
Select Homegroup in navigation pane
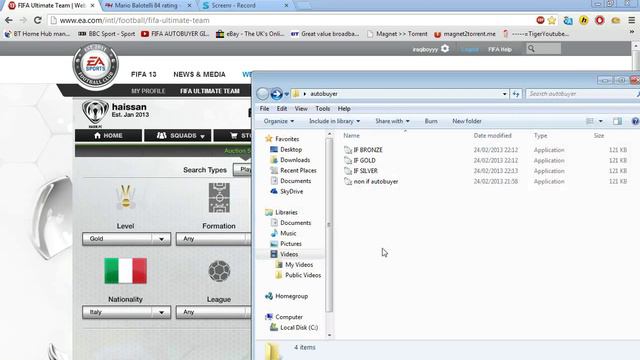pos(287,296)
